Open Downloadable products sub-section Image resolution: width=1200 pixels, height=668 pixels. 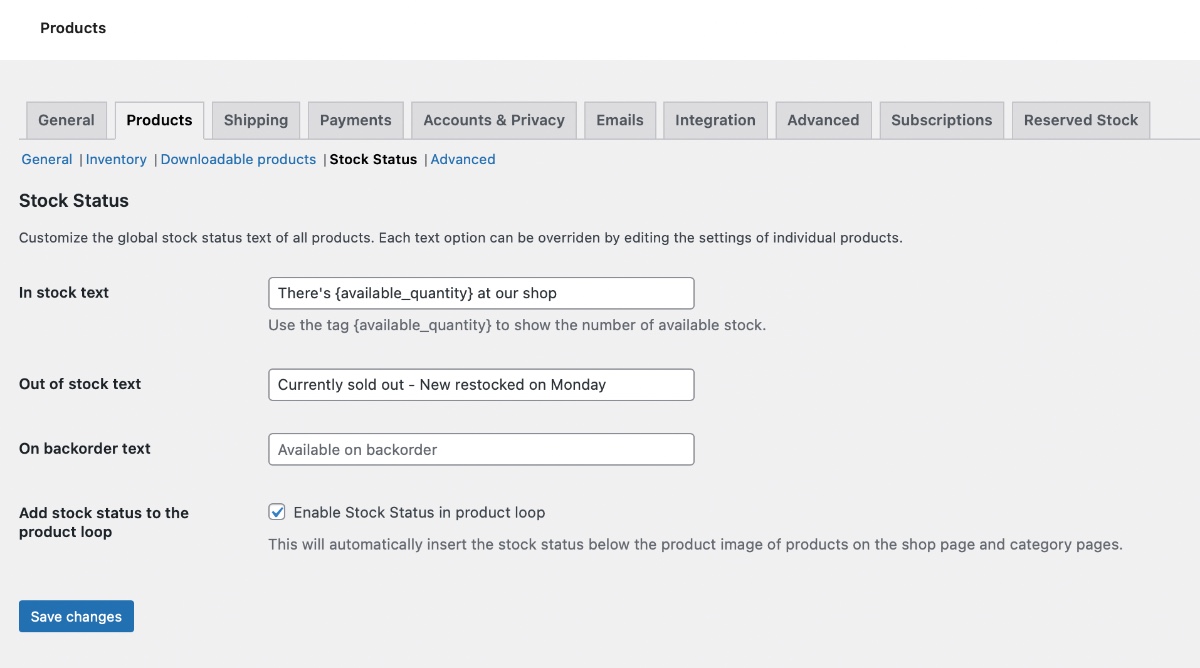click(x=238, y=159)
